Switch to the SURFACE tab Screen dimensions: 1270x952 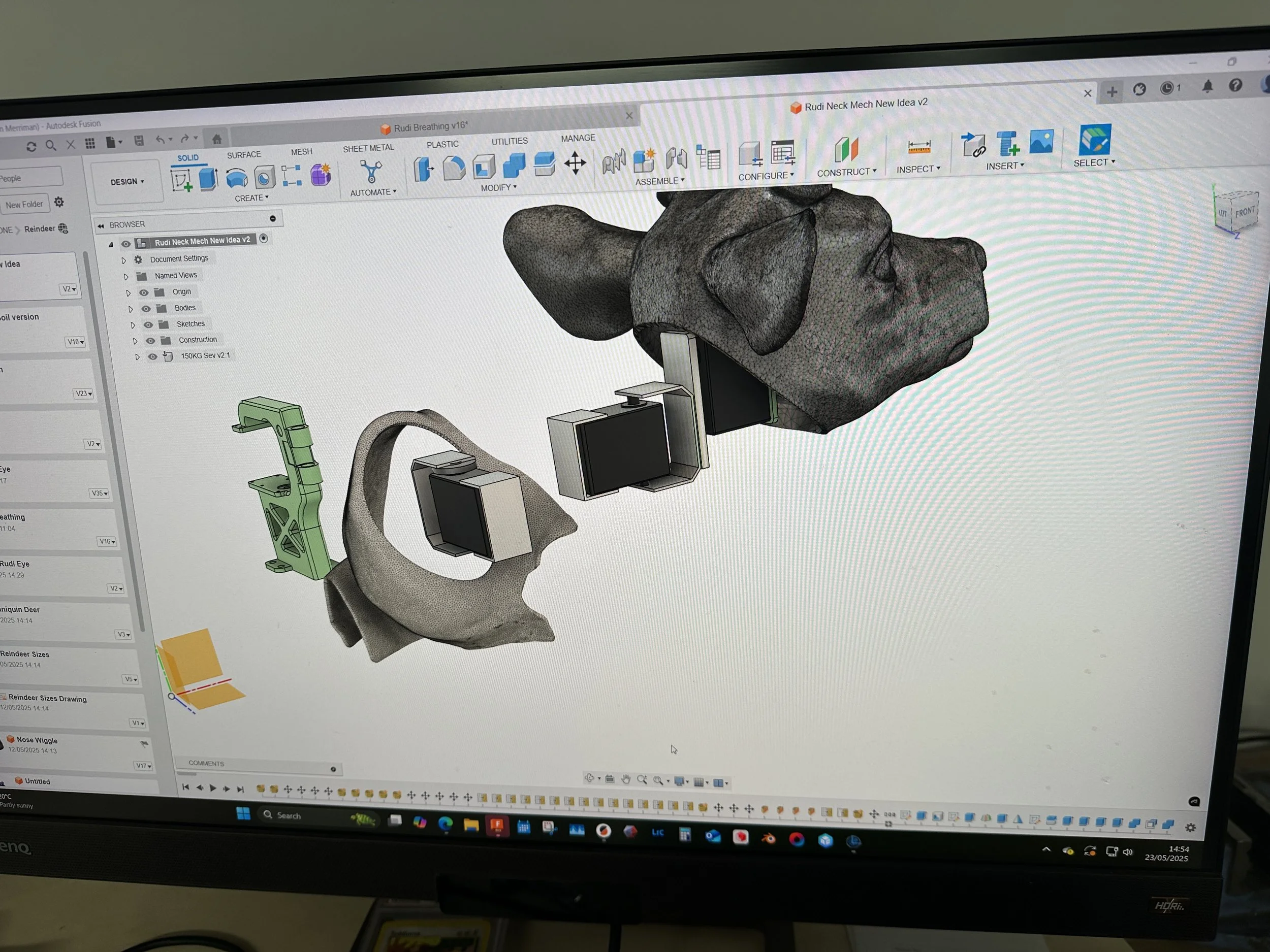pos(243,155)
